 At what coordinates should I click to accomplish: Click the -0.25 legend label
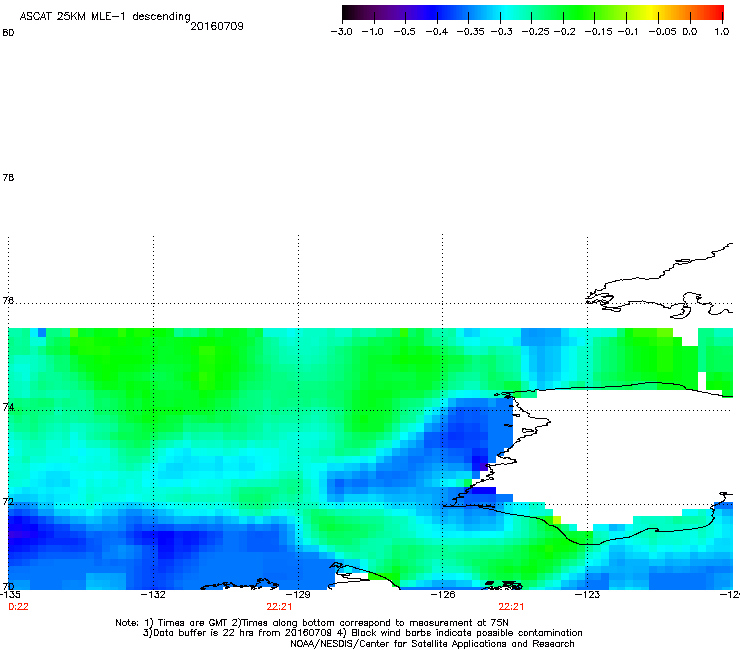536,32
